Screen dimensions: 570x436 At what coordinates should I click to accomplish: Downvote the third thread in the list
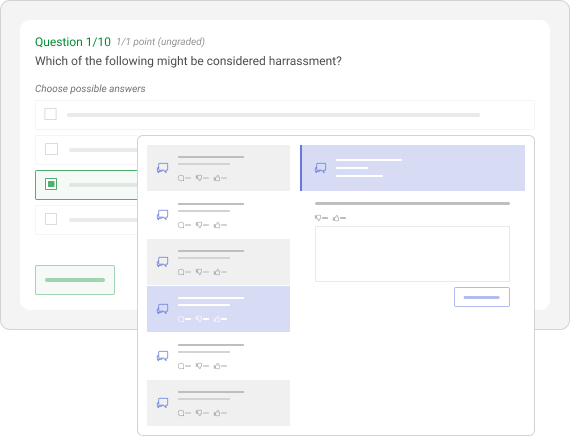point(199,272)
